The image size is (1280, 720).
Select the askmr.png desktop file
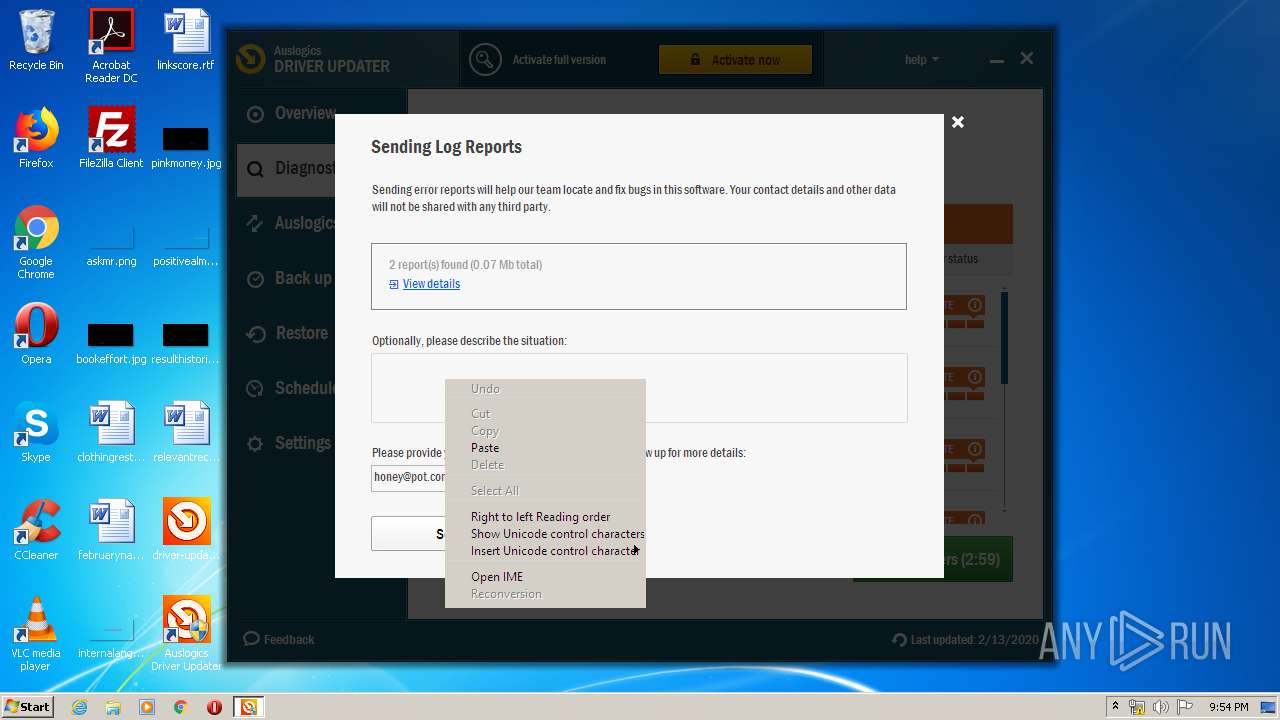(111, 248)
